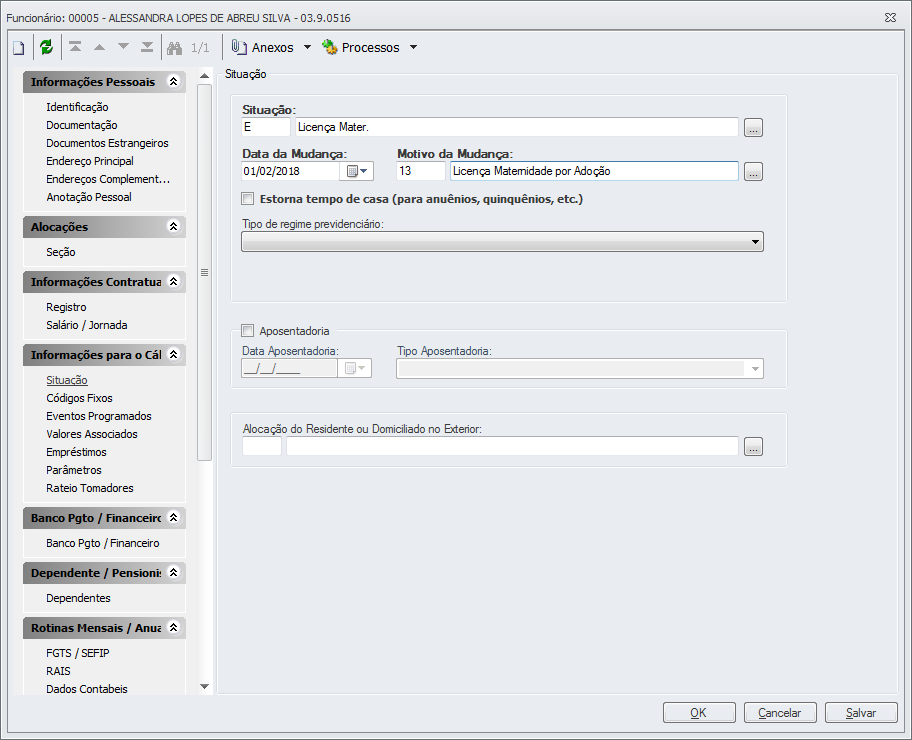Collapse Informações Pessoais section

[173, 81]
